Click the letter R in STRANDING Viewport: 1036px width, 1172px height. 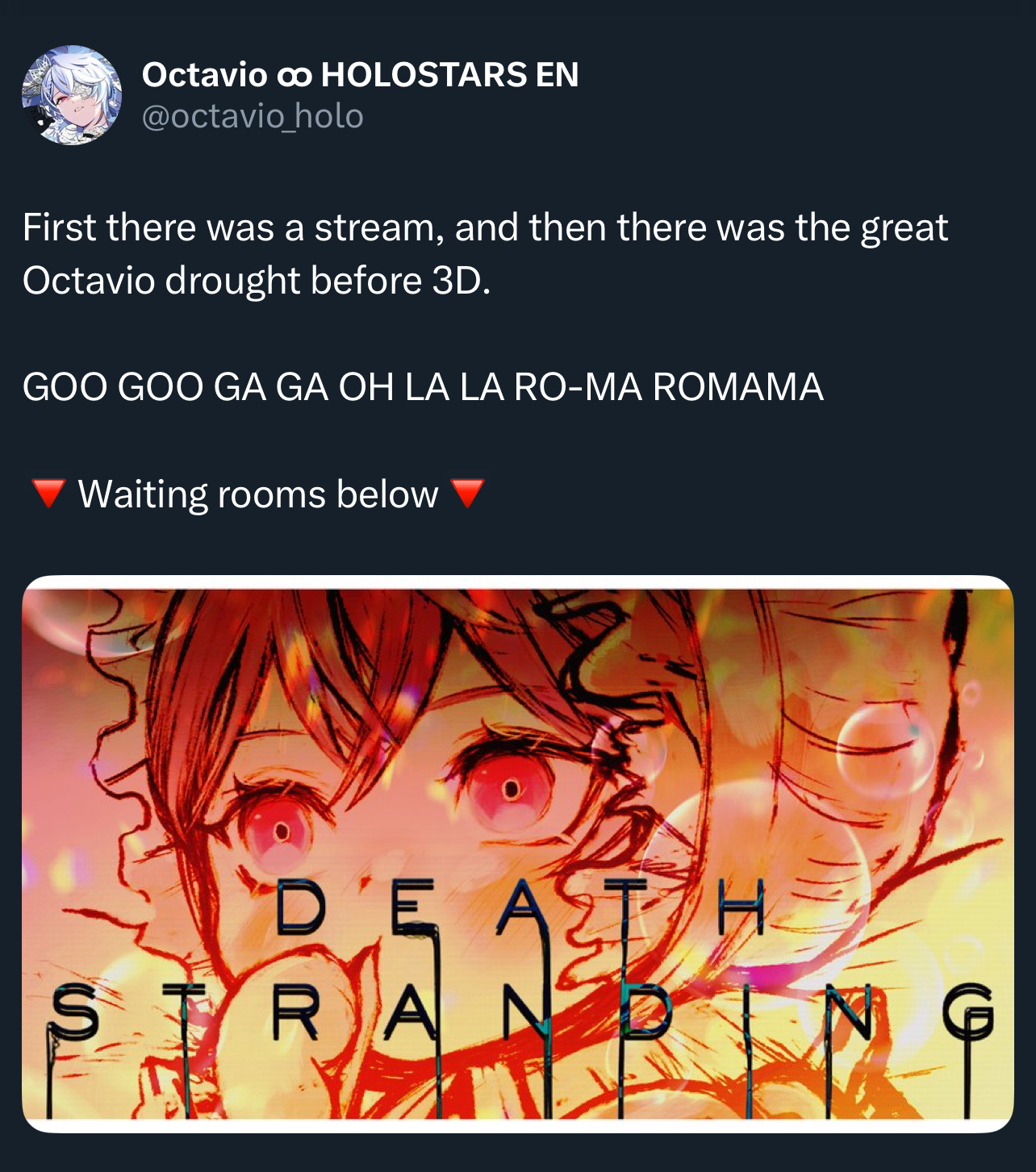[x=295, y=1012]
